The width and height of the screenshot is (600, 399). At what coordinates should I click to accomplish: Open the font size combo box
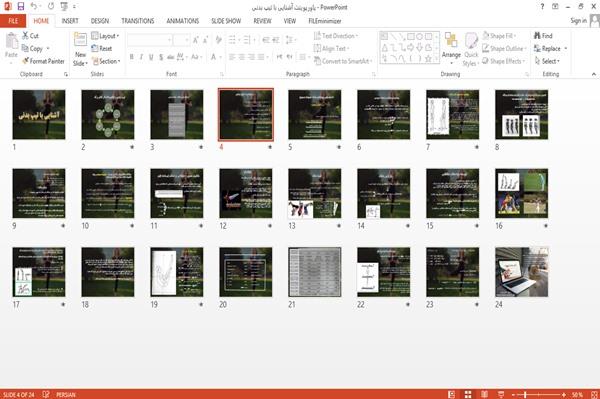[x=181, y=40]
